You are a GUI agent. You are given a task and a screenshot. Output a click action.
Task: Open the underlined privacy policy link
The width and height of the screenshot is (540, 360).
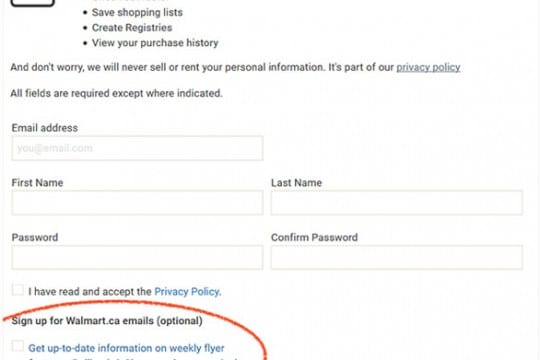428,67
